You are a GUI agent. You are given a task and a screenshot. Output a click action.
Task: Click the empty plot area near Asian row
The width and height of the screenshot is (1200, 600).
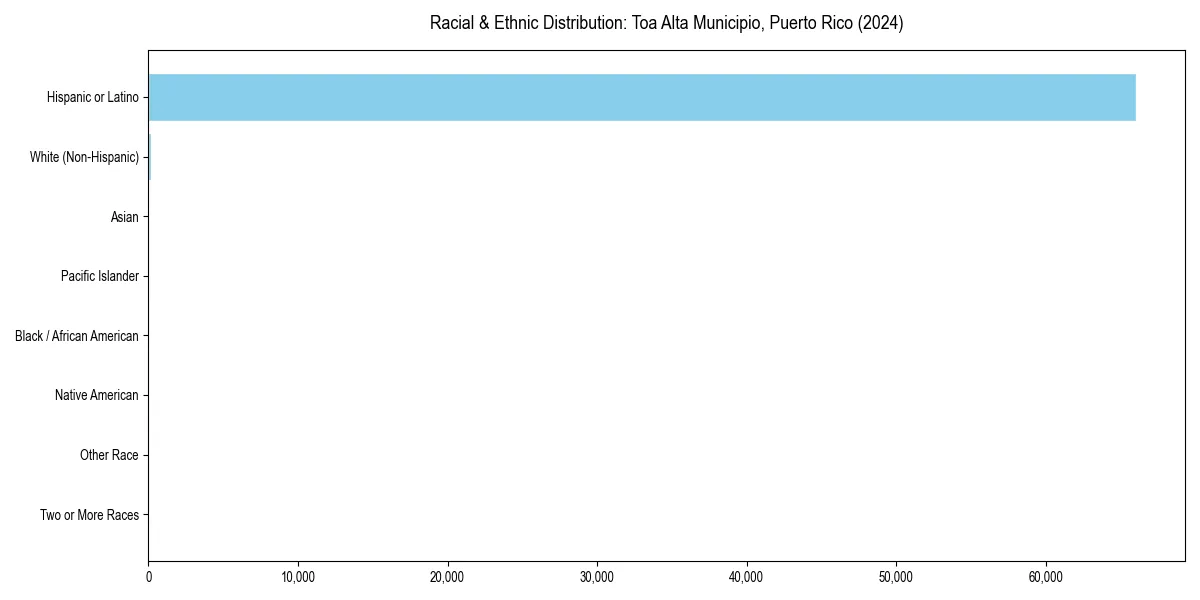pos(600,217)
